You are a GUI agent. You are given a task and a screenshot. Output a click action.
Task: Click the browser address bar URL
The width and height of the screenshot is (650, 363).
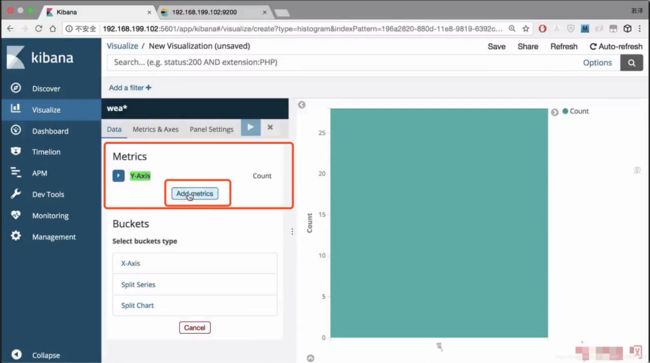pyautogui.click(x=302, y=29)
